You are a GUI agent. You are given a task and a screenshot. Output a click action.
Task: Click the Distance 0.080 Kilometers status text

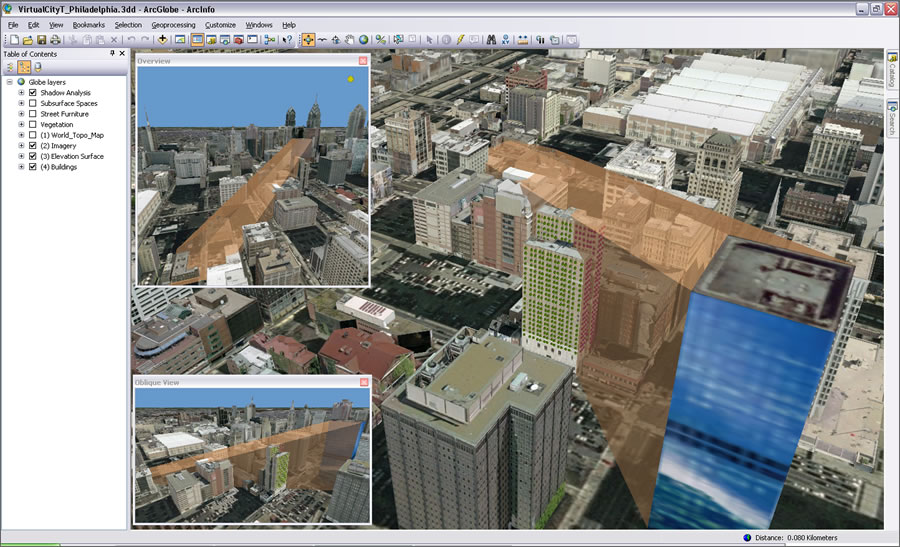pyautogui.click(x=796, y=538)
